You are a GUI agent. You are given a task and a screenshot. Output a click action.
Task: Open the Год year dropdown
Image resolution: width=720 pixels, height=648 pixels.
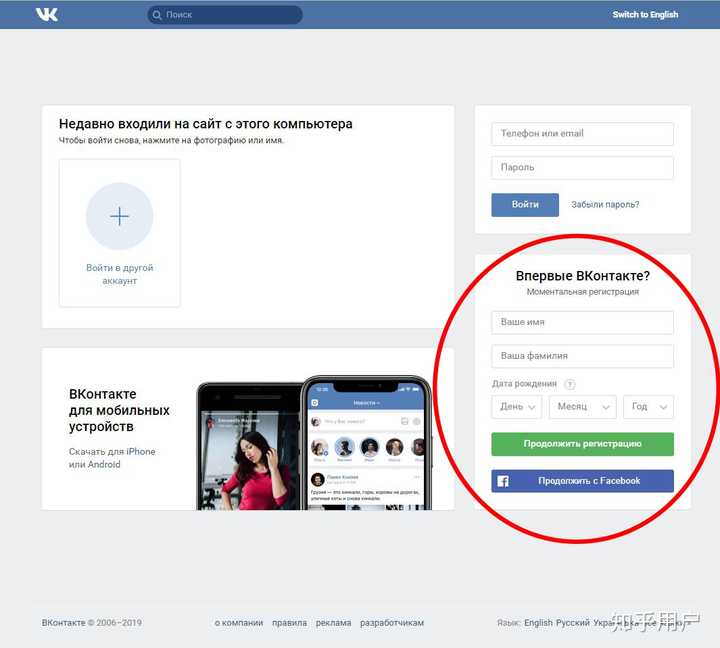click(x=648, y=407)
